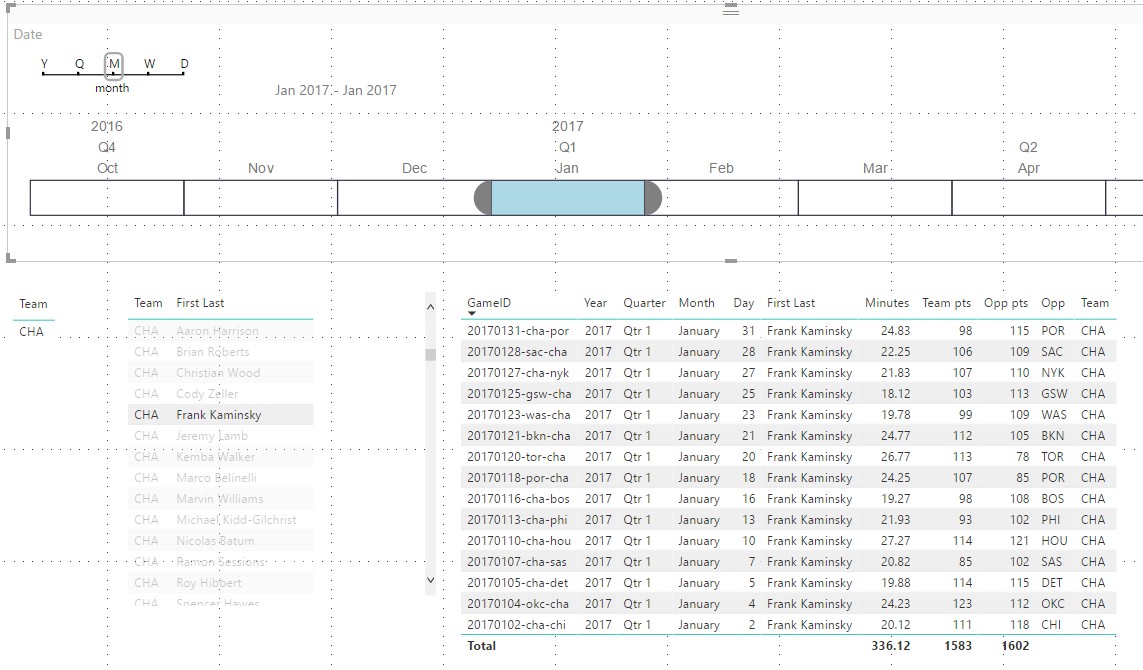The width and height of the screenshot is (1143, 670).
Task: Select the Q (quarter) granularity marker
Action: click(79, 64)
